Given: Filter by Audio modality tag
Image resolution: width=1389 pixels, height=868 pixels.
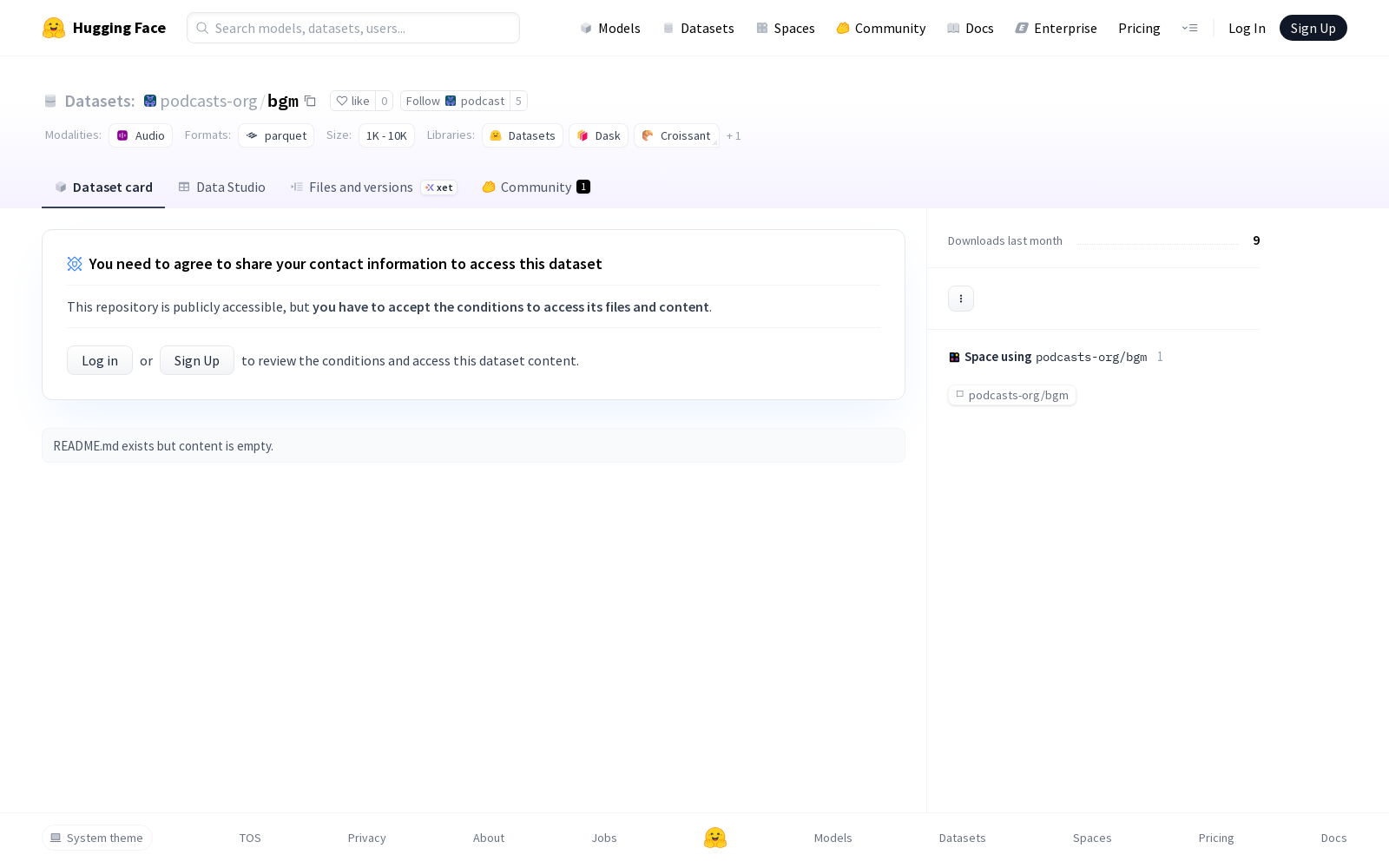Looking at the screenshot, I should click(141, 135).
